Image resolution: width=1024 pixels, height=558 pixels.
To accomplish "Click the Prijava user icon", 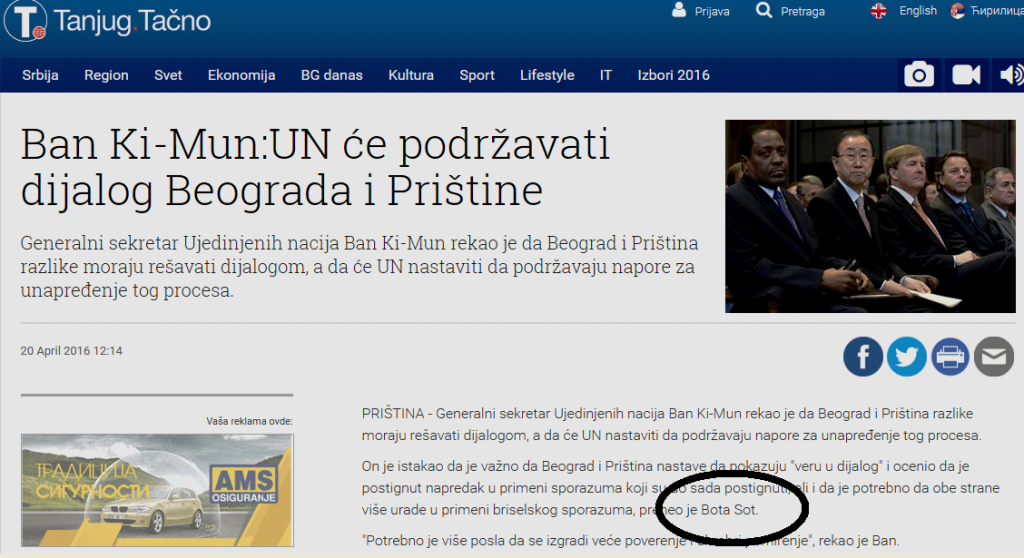I will point(680,11).
